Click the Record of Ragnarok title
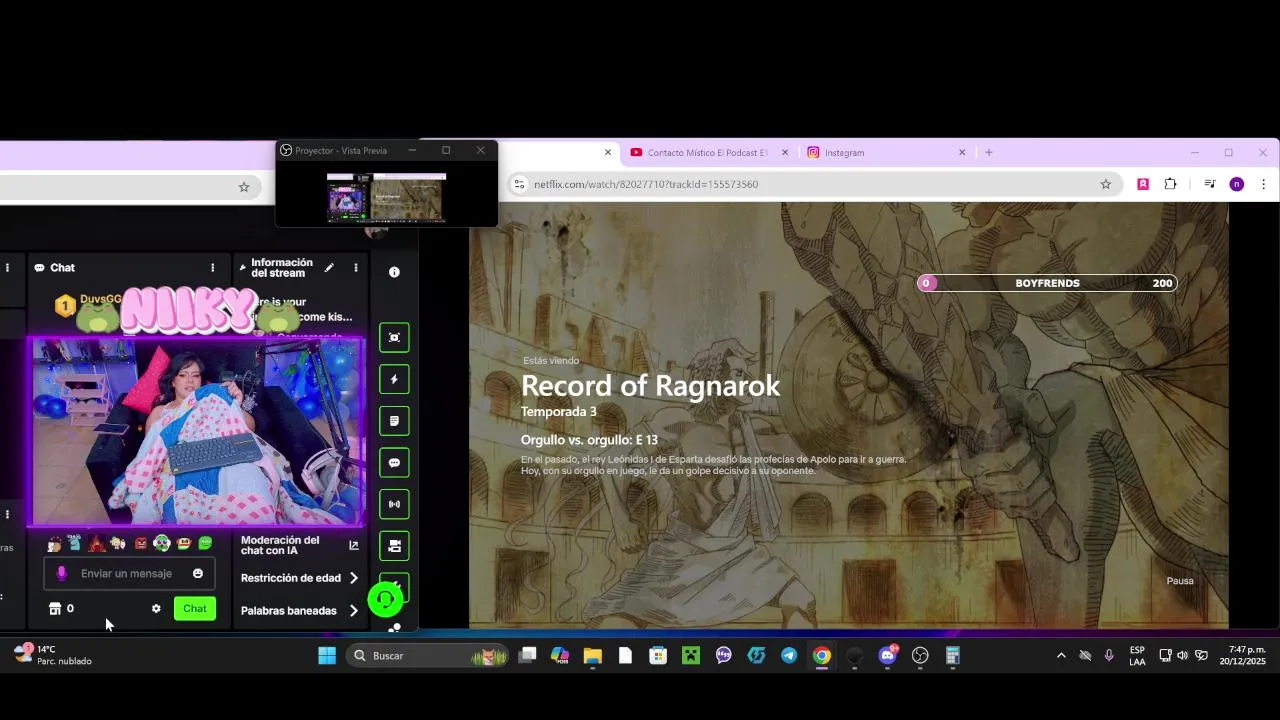The height and width of the screenshot is (720, 1280). pos(650,386)
